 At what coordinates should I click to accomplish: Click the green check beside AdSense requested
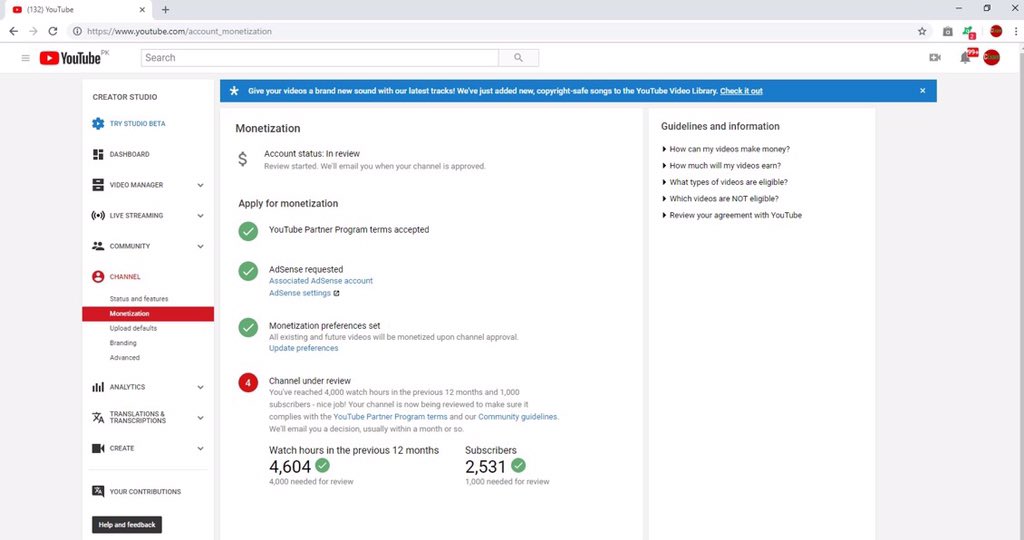[248, 271]
